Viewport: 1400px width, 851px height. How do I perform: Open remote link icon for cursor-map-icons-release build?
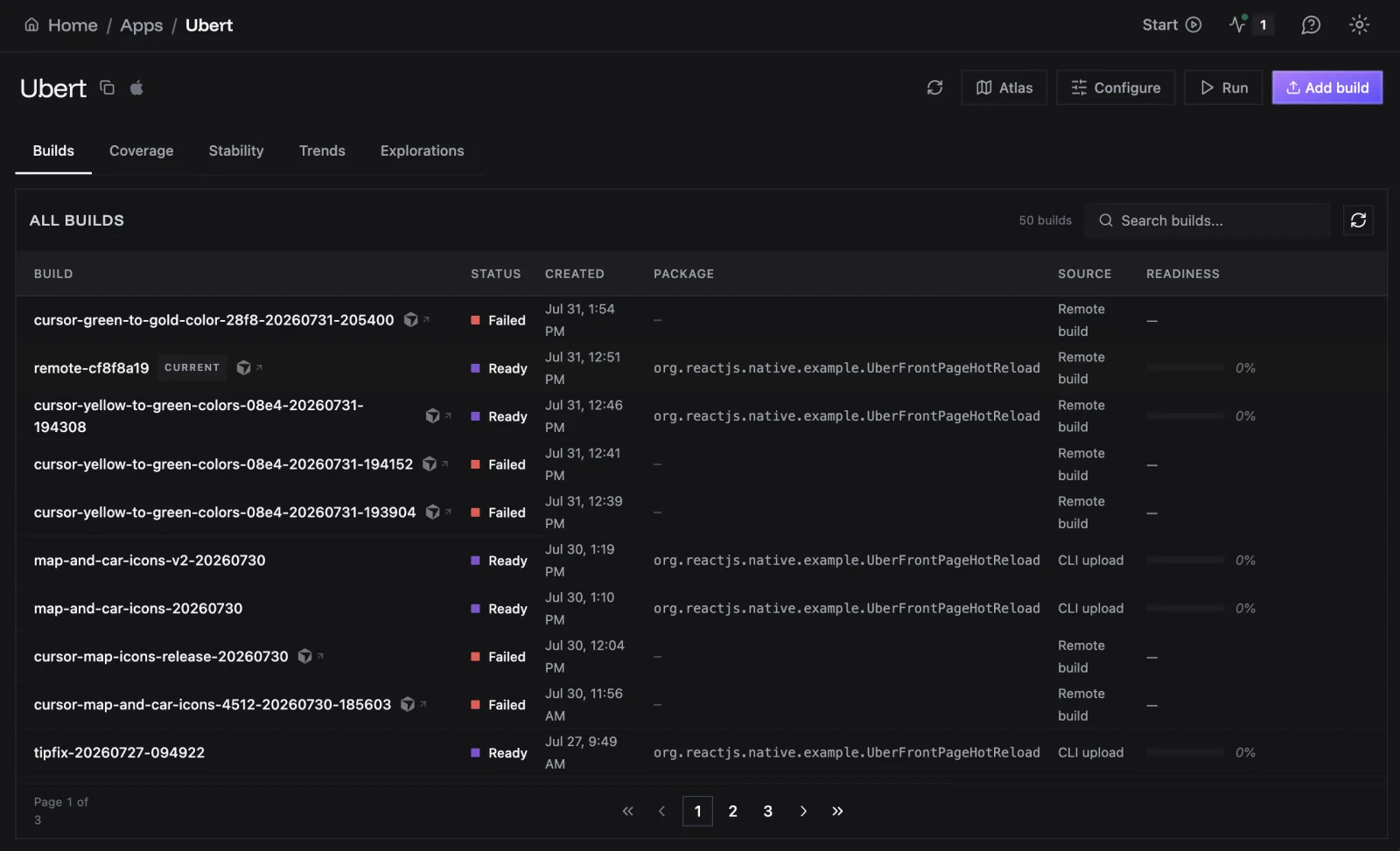311,657
